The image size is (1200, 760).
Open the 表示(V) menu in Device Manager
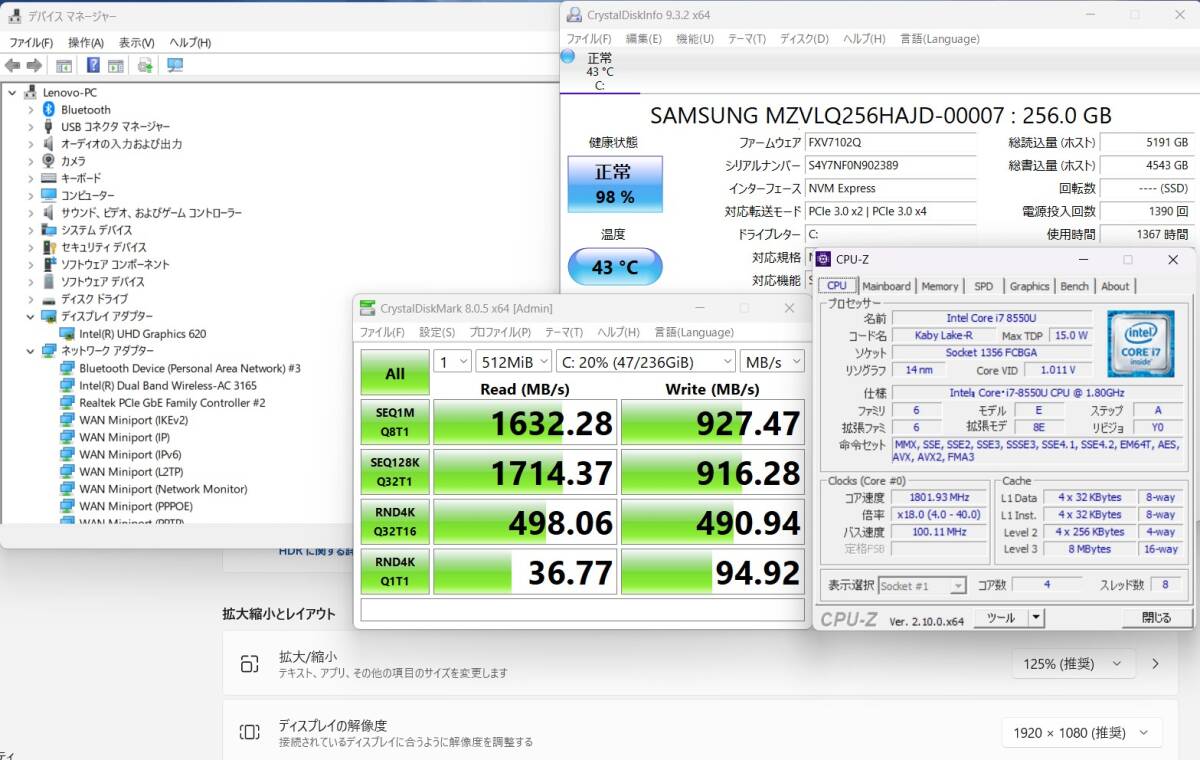coord(136,43)
